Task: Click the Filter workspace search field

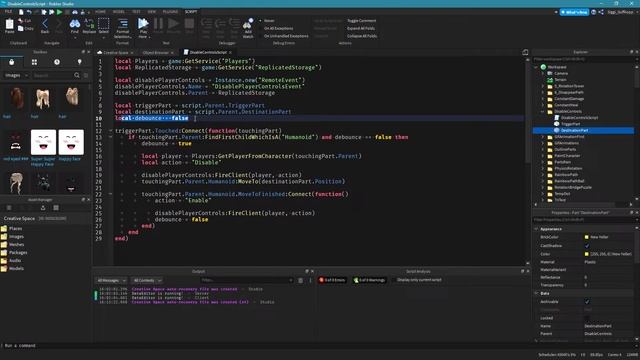Action: tap(583, 59)
